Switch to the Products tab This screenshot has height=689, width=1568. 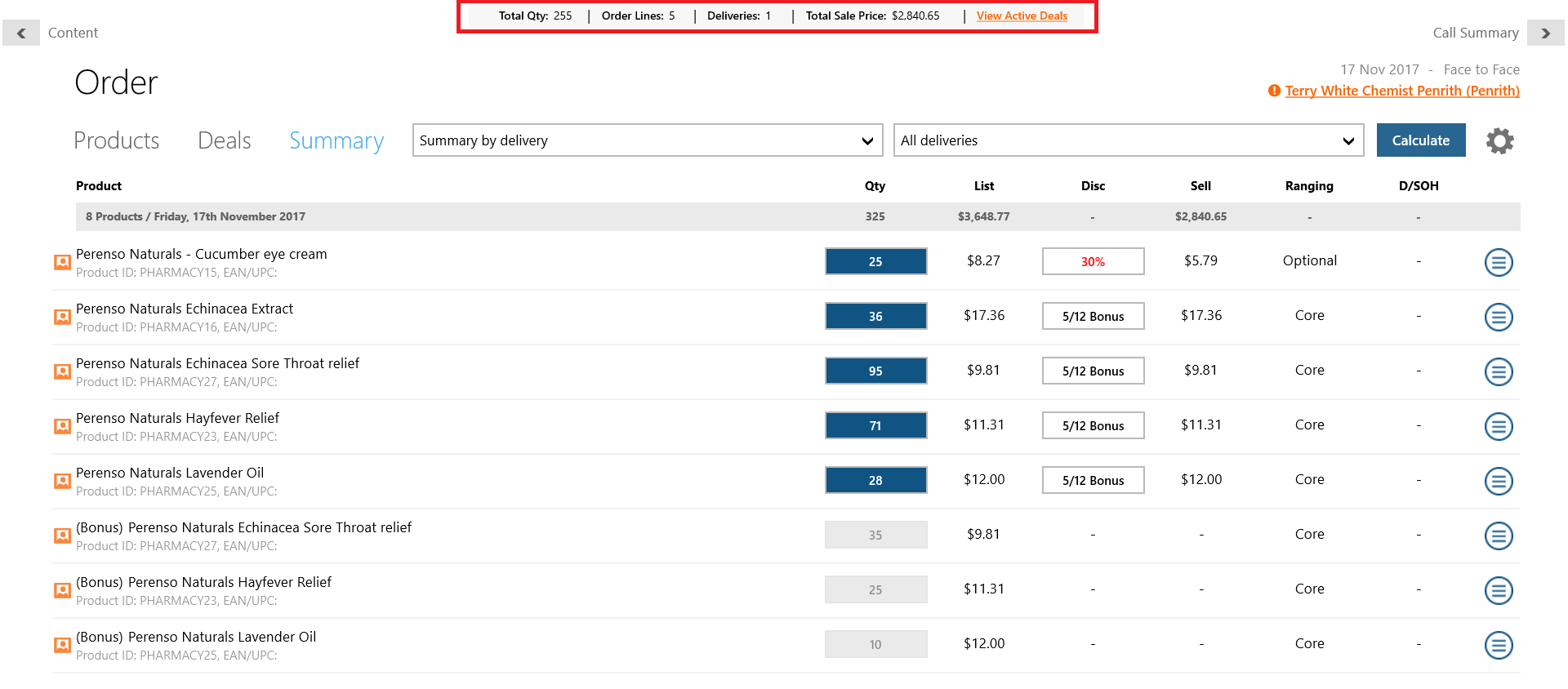point(117,140)
